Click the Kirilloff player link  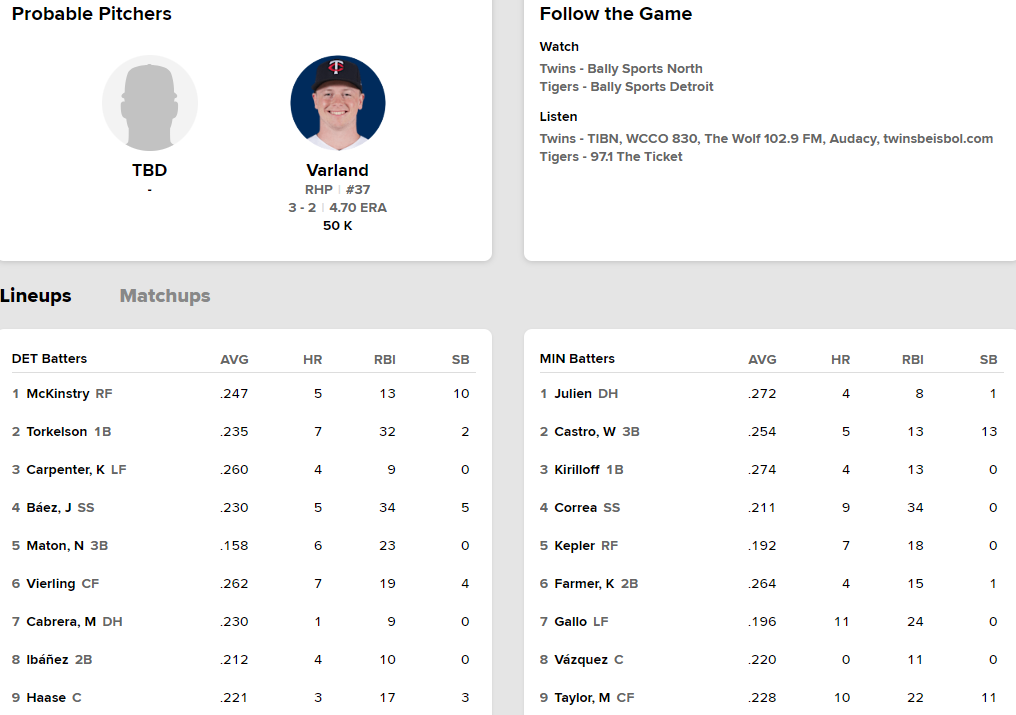tap(579, 470)
